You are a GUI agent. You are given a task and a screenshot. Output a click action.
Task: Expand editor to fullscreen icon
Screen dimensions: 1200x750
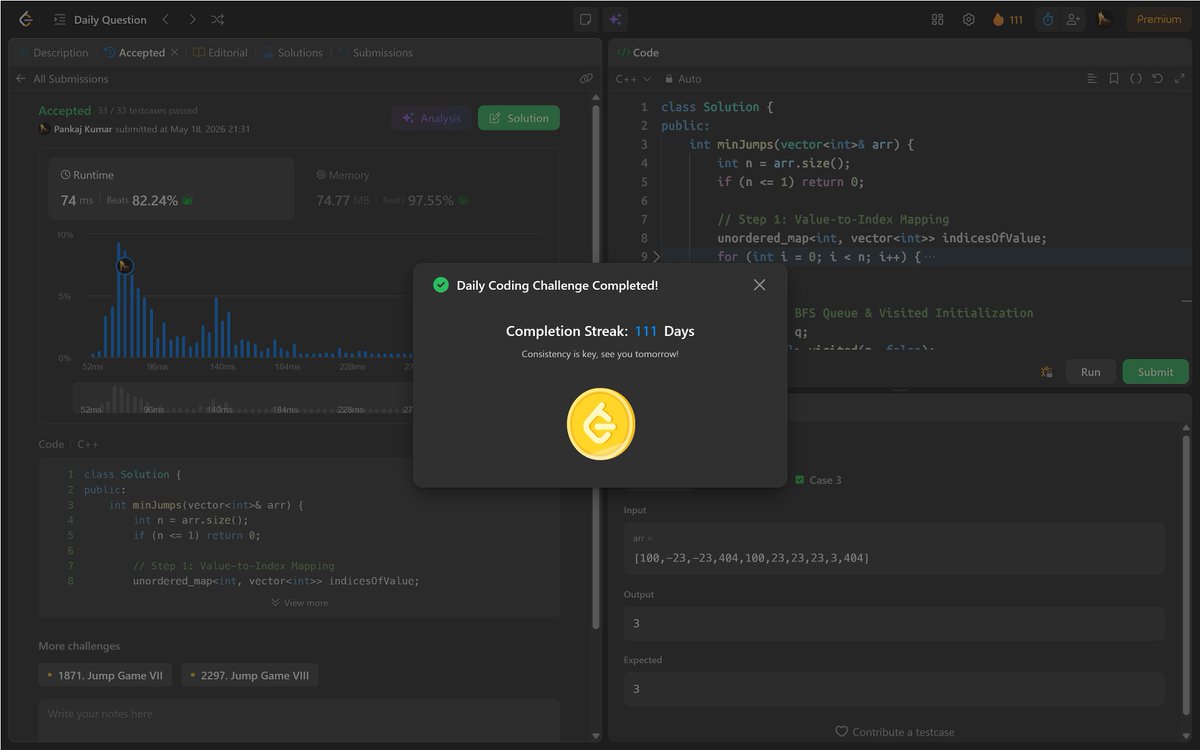coord(1180,78)
